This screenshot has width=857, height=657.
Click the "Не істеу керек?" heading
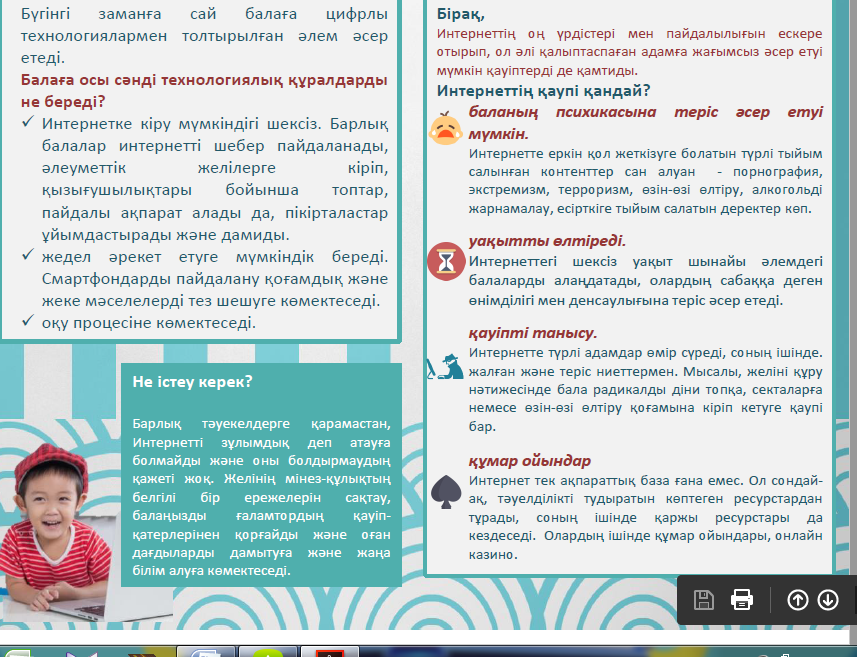click(192, 382)
